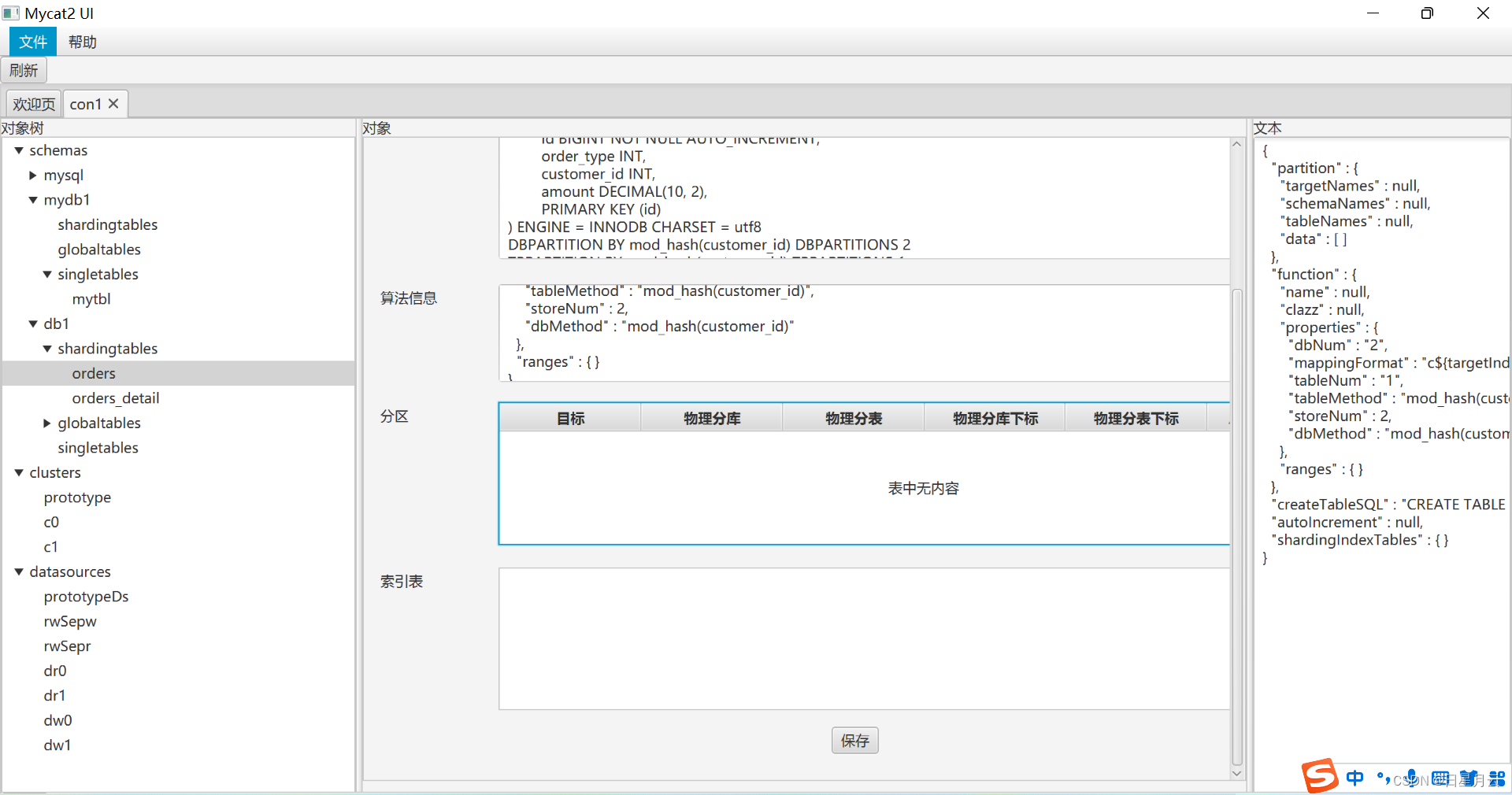Click the object panel scroll down arrow
This screenshot has height=795, width=1512.
(x=1236, y=773)
